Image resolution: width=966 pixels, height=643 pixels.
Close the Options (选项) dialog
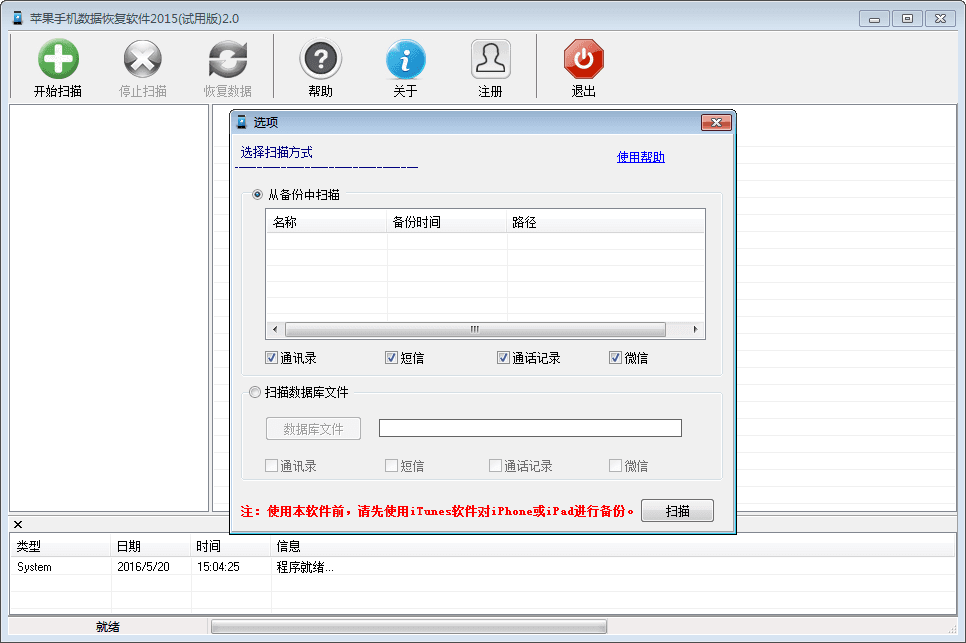click(716, 122)
